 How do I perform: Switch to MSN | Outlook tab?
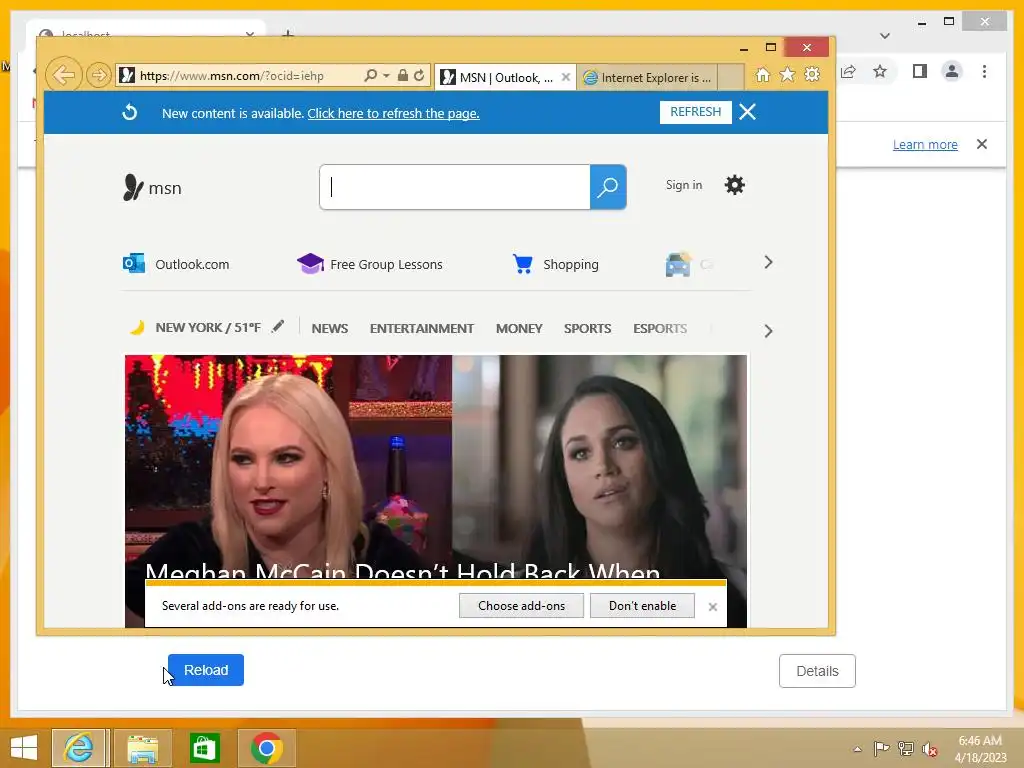point(496,78)
